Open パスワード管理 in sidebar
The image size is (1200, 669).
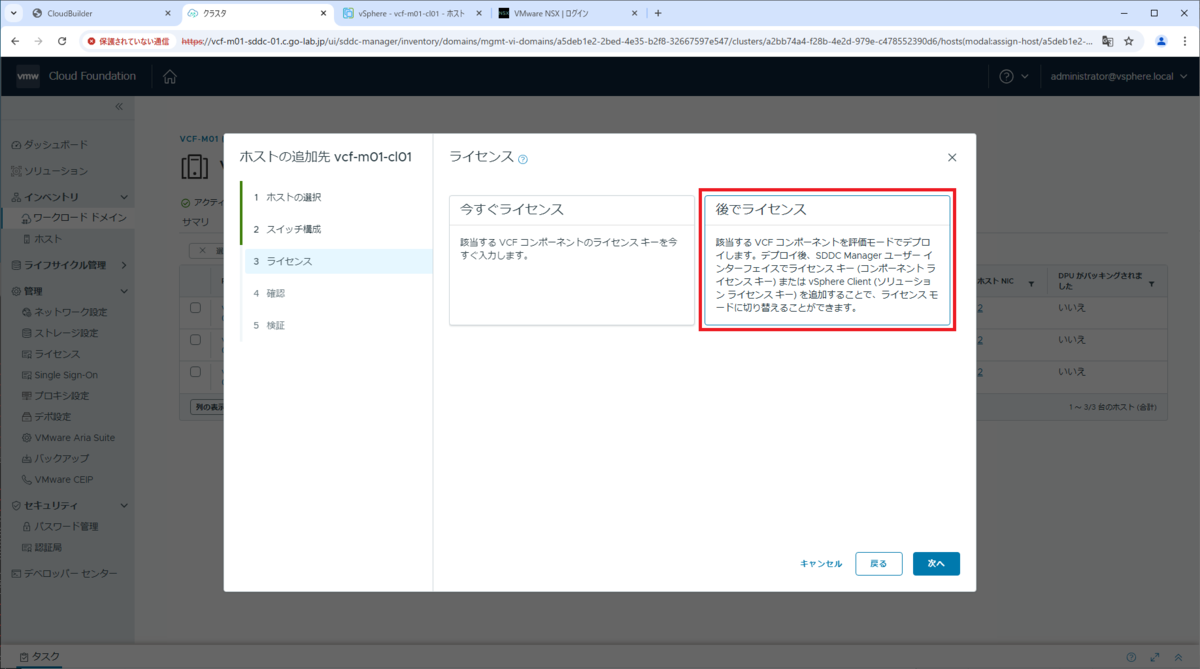[x=66, y=527]
